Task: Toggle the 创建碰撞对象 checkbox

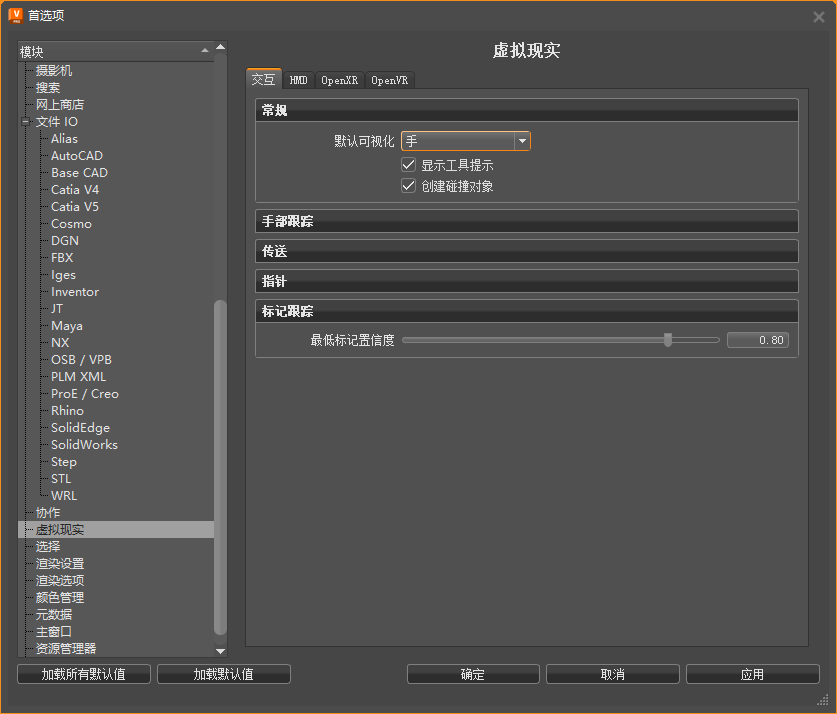Action: point(408,186)
